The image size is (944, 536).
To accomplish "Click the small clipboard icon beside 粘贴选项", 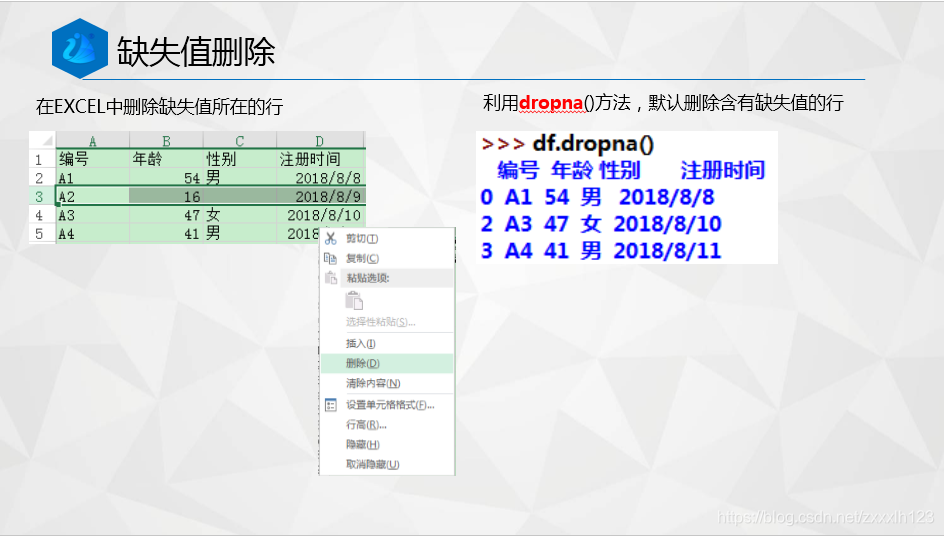I will pyautogui.click(x=331, y=278).
